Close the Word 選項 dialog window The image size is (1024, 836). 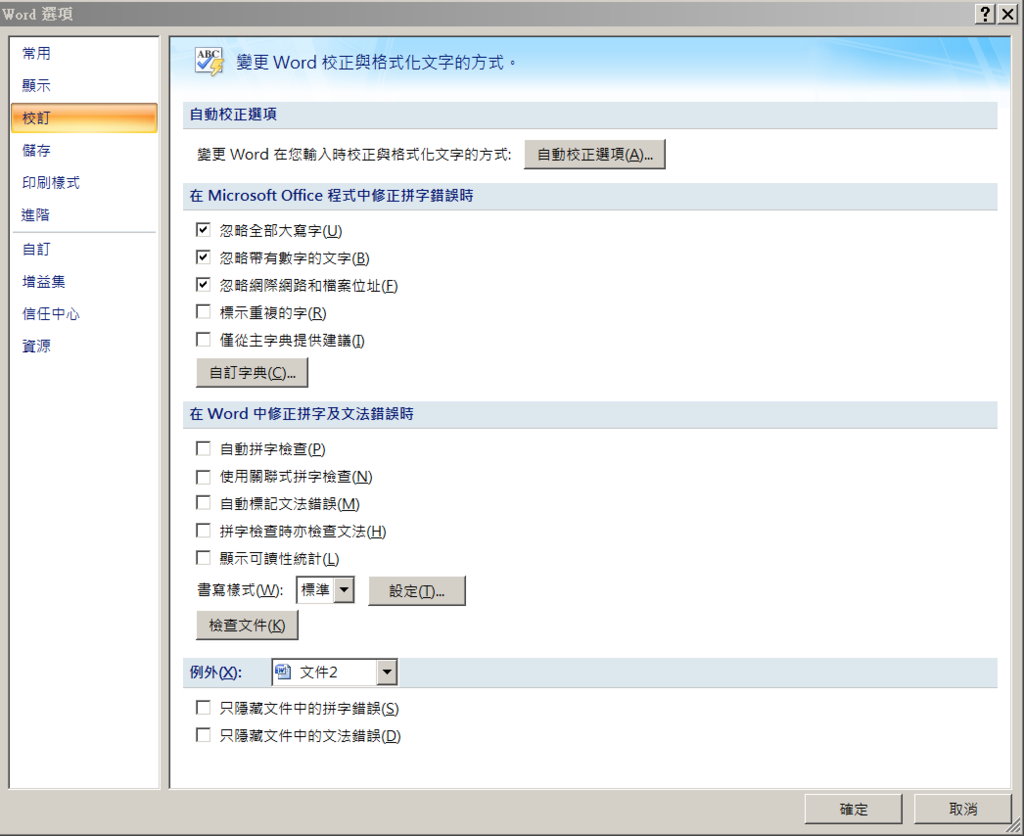(x=1008, y=13)
